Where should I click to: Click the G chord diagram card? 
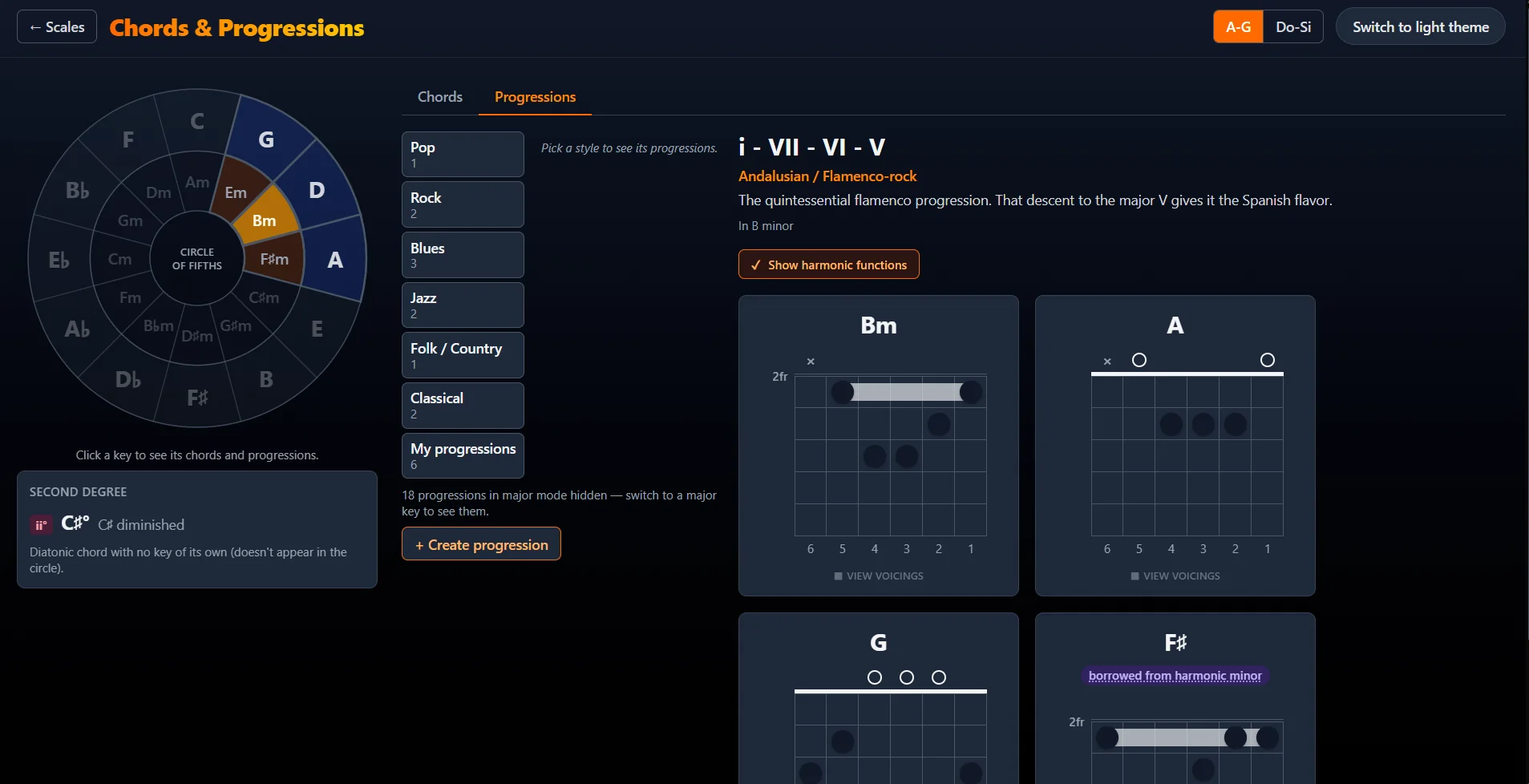879,698
